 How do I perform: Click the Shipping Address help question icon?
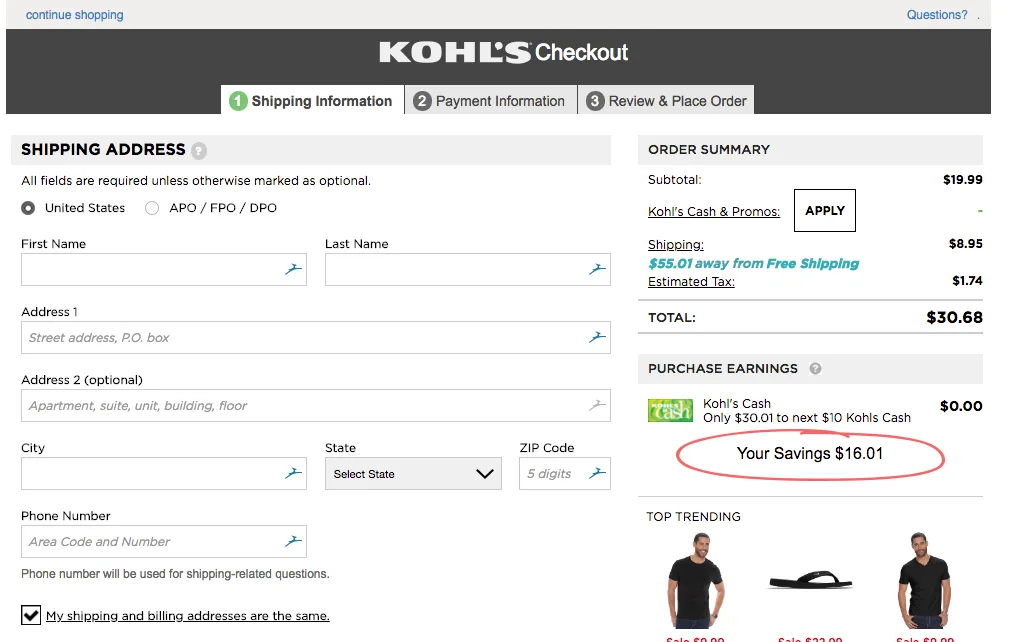click(x=199, y=151)
